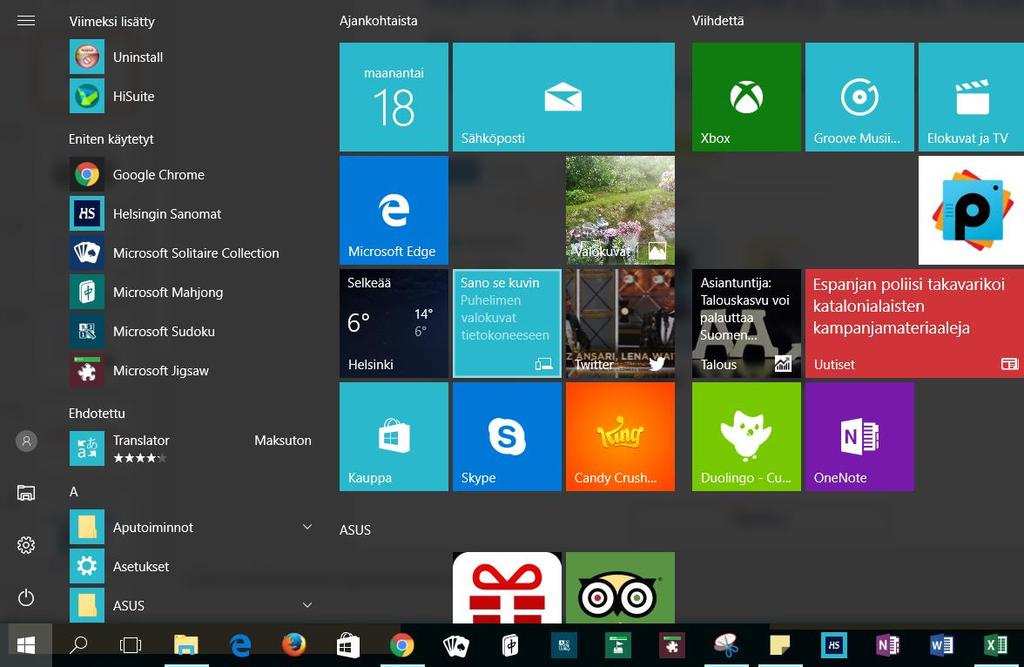
Task: Open the Candy Crush tile
Action: point(620,436)
